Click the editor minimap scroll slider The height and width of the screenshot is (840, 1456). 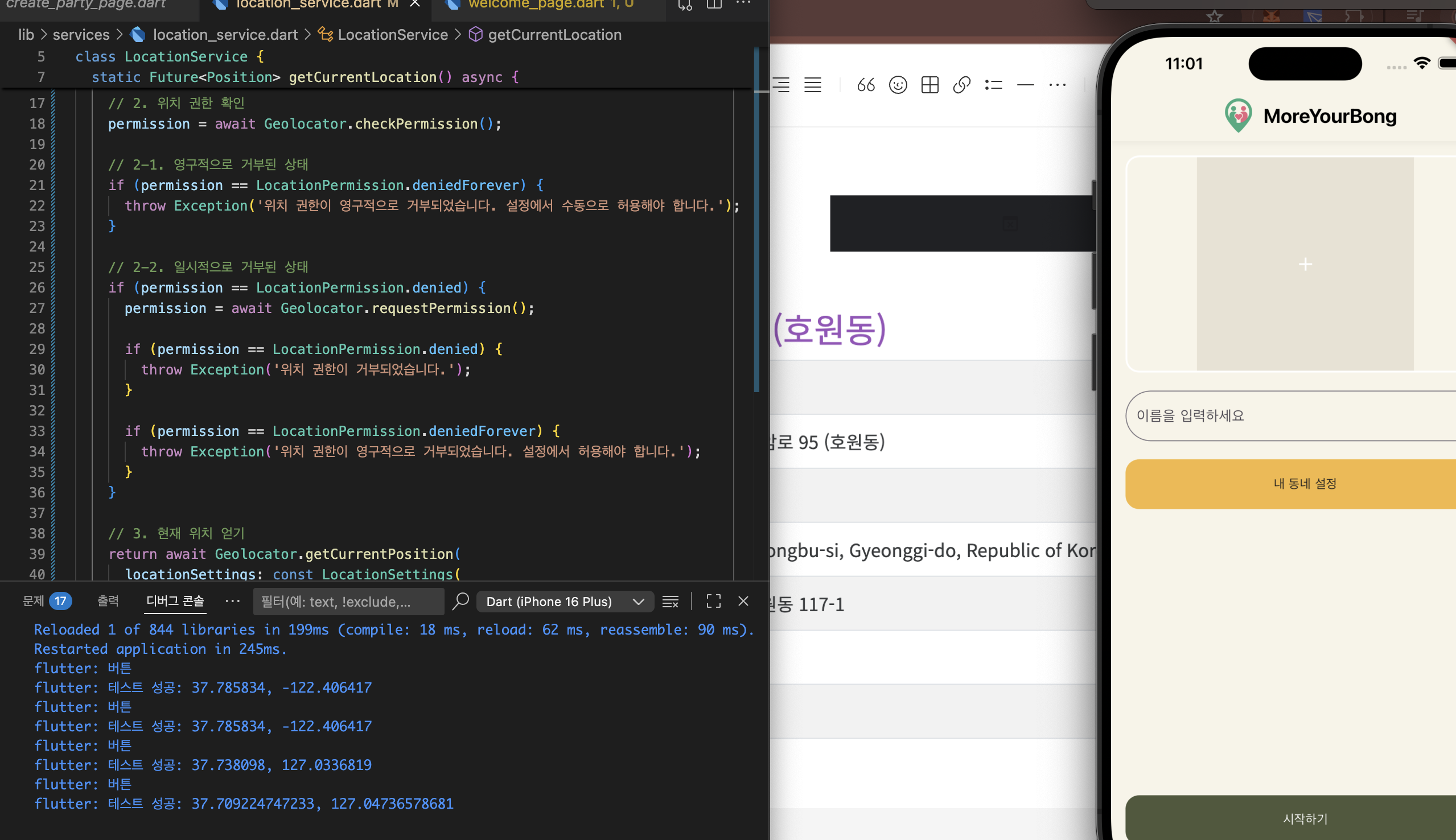click(x=756, y=219)
